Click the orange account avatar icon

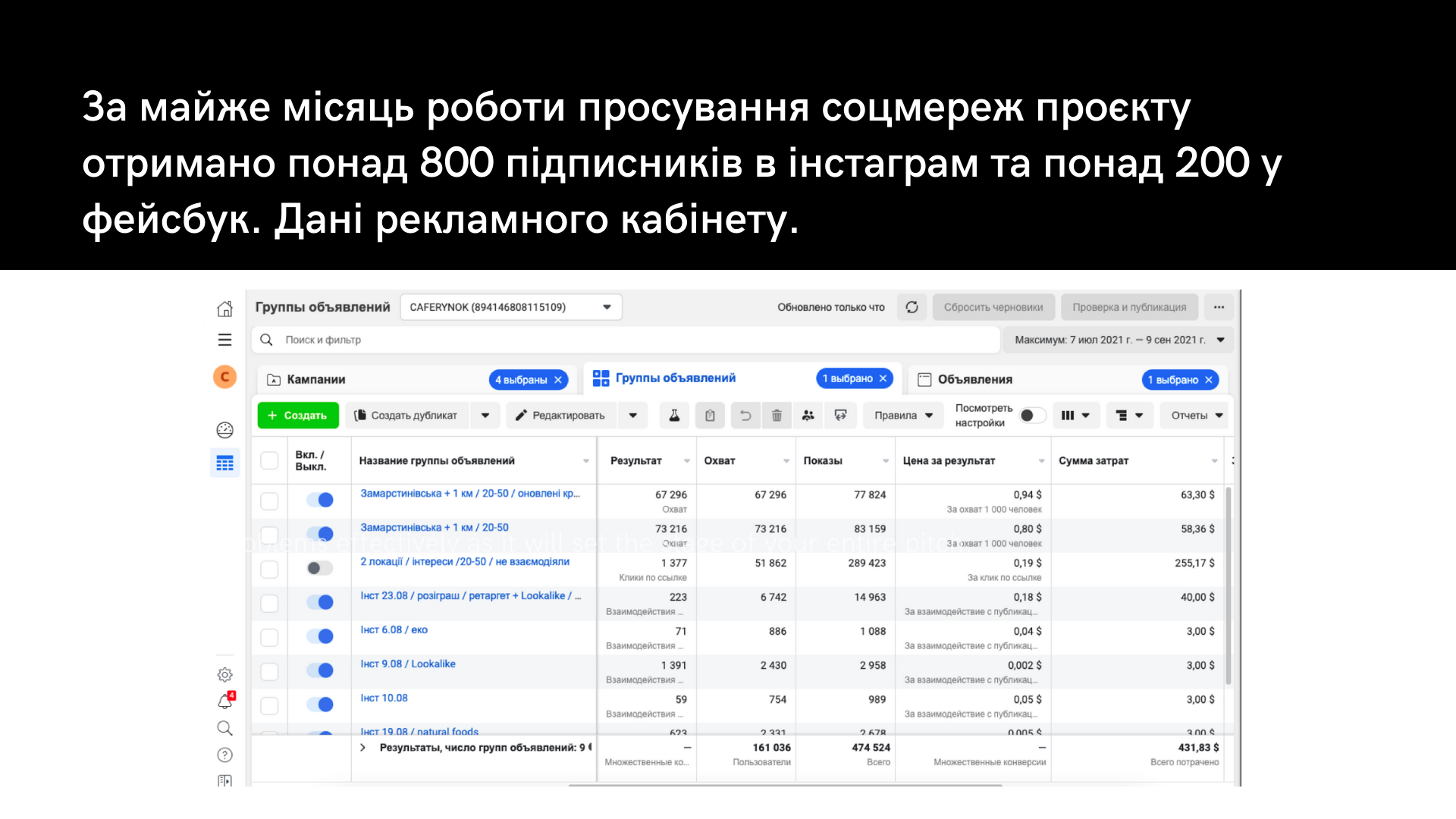224,377
